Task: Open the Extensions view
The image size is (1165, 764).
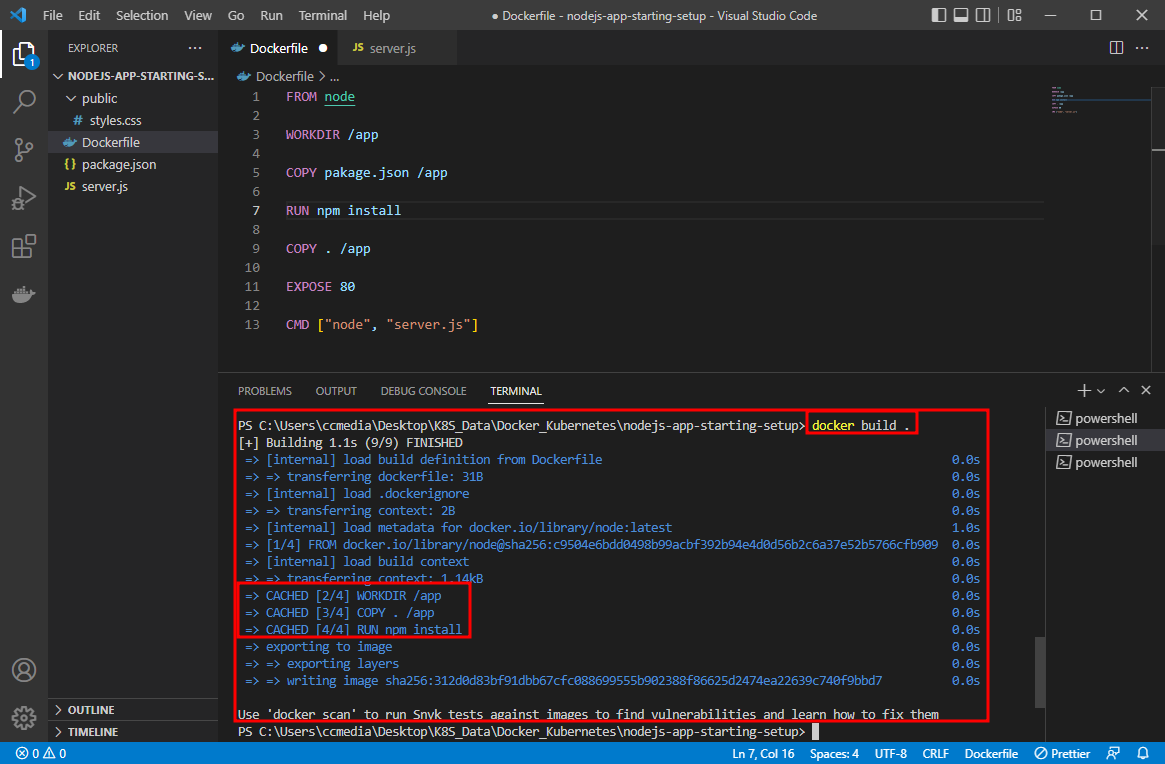Action: point(24,246)
